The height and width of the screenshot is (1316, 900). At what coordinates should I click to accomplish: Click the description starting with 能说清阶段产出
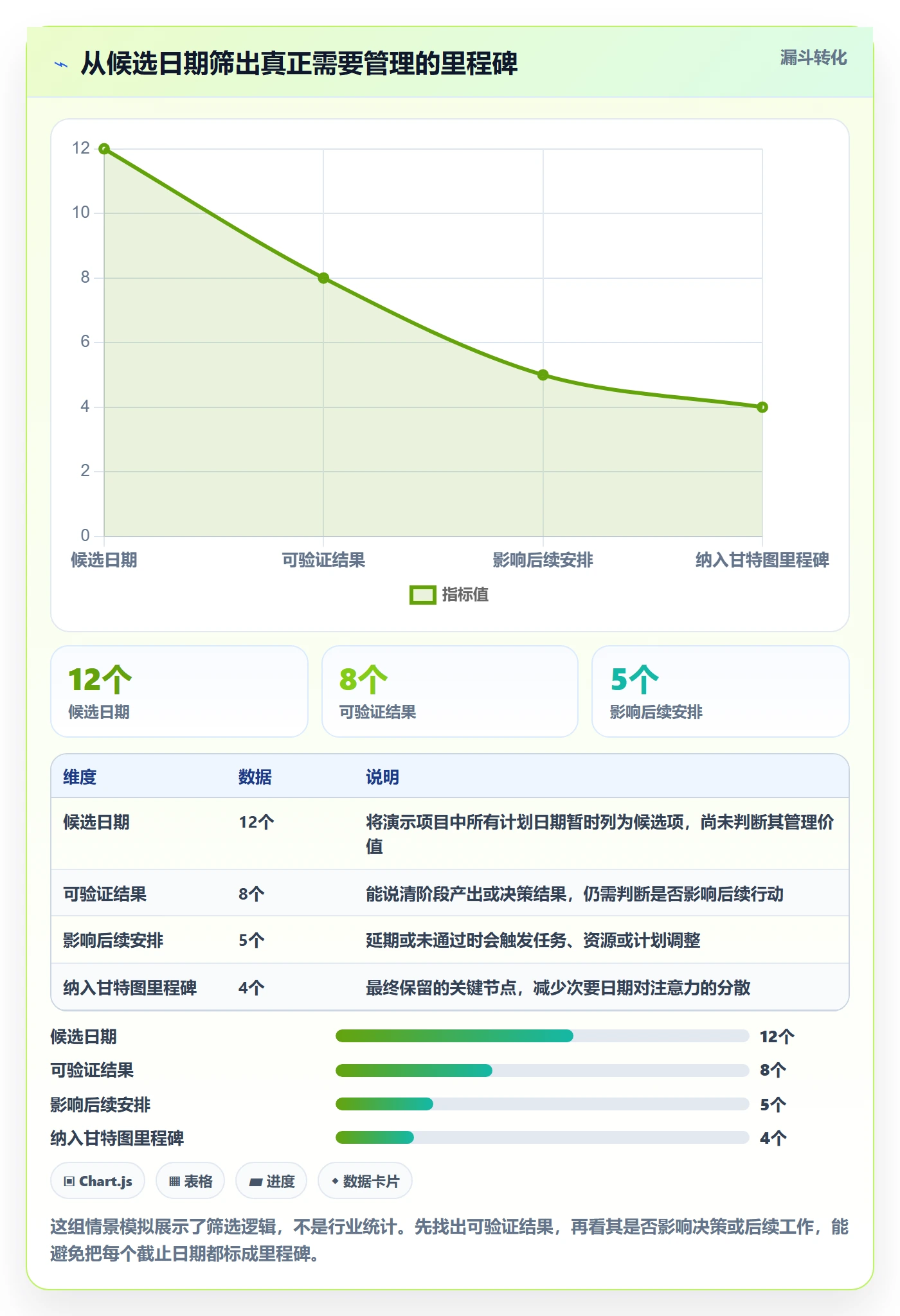coord(575,894)
